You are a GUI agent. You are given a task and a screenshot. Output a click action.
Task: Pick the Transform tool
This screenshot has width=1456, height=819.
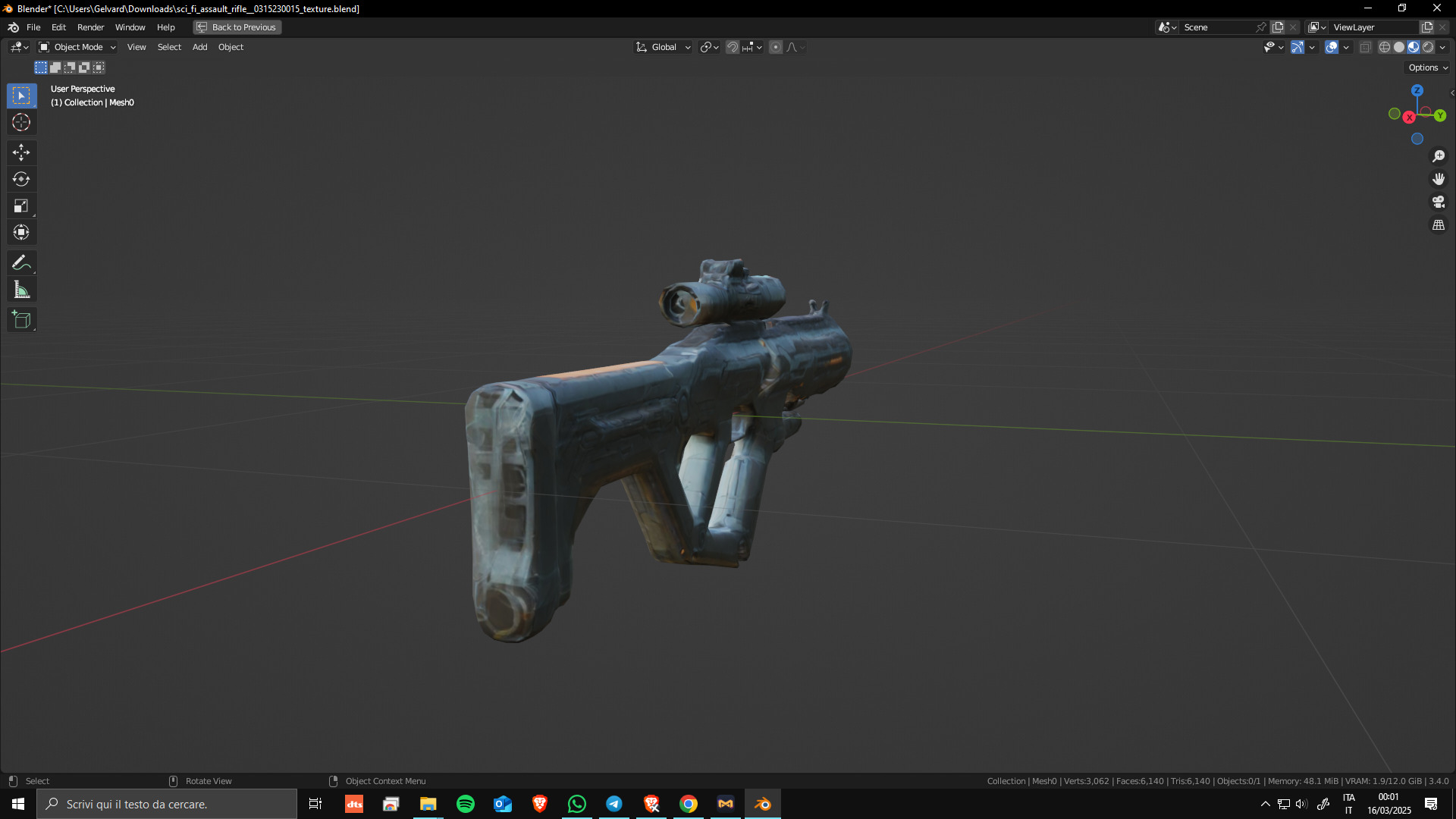tap(21, 232)
